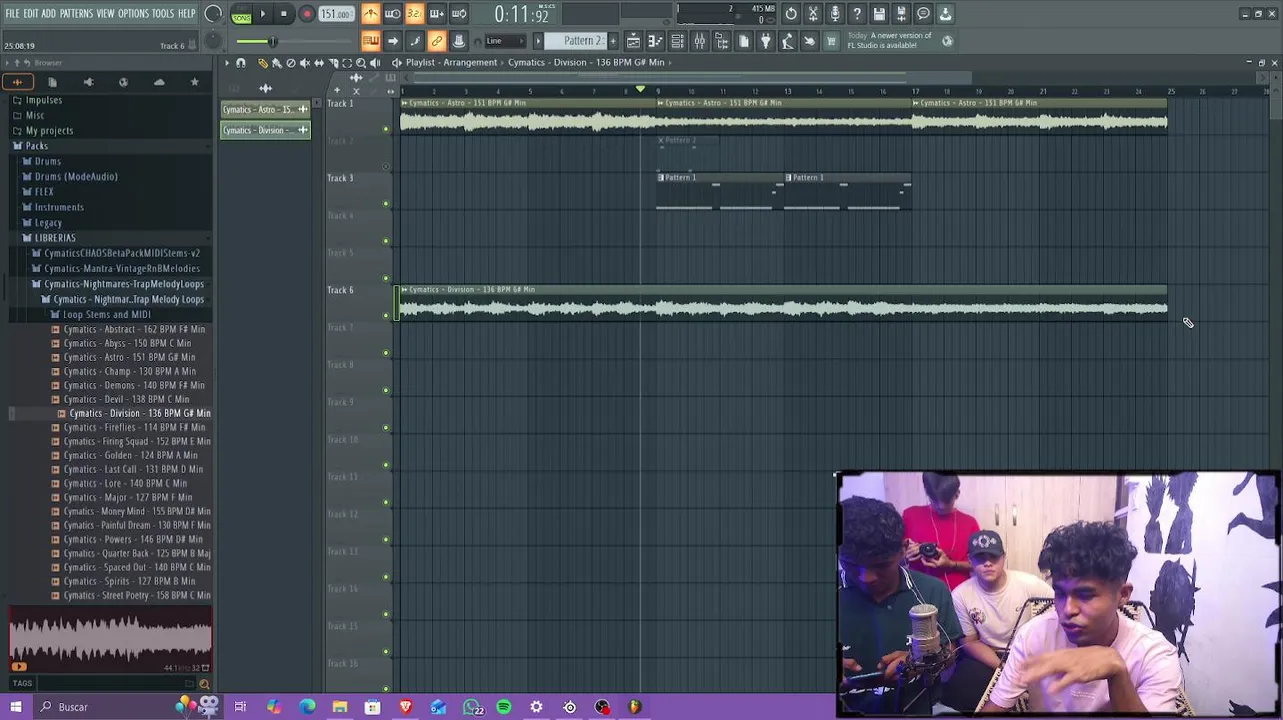Save project with the floppy disk icon
This screenshot has width=1283, height=720.
[879, 14]
